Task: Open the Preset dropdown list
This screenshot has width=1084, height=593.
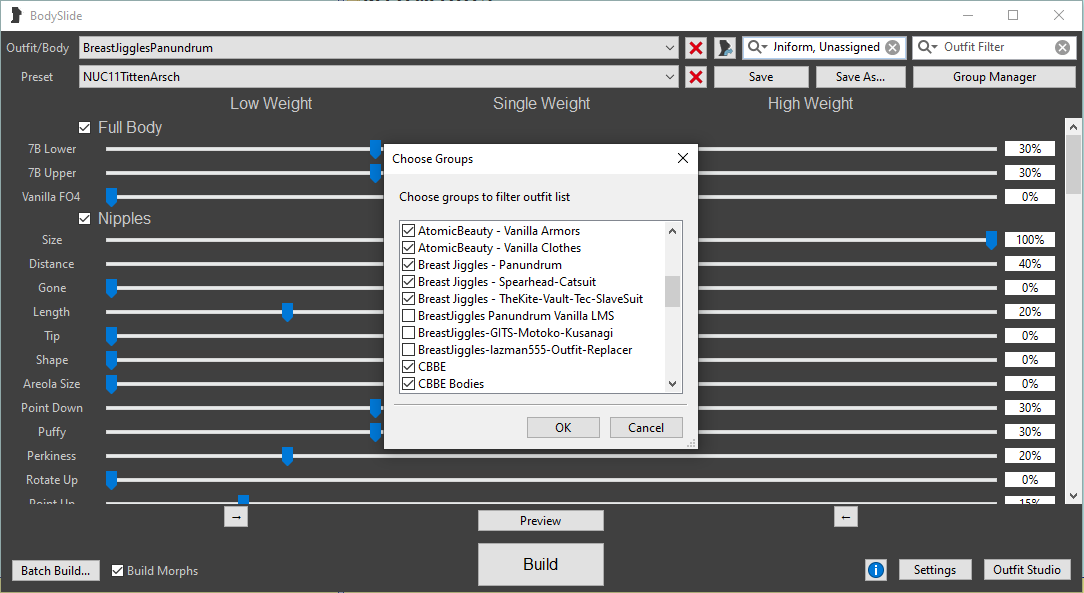Action: pos(669,77)
